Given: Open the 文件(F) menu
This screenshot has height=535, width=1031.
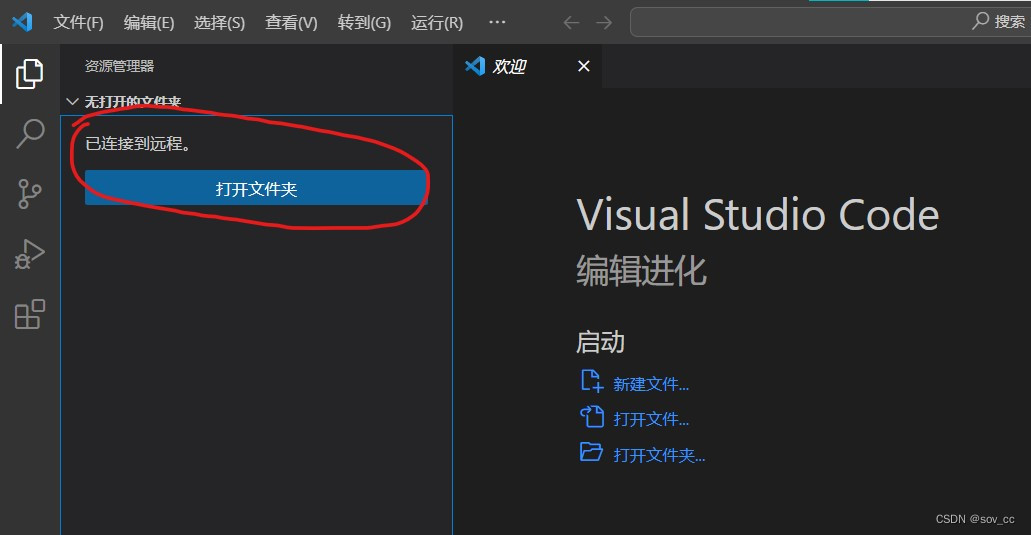Looking at the screenshot, I should 78,23.
